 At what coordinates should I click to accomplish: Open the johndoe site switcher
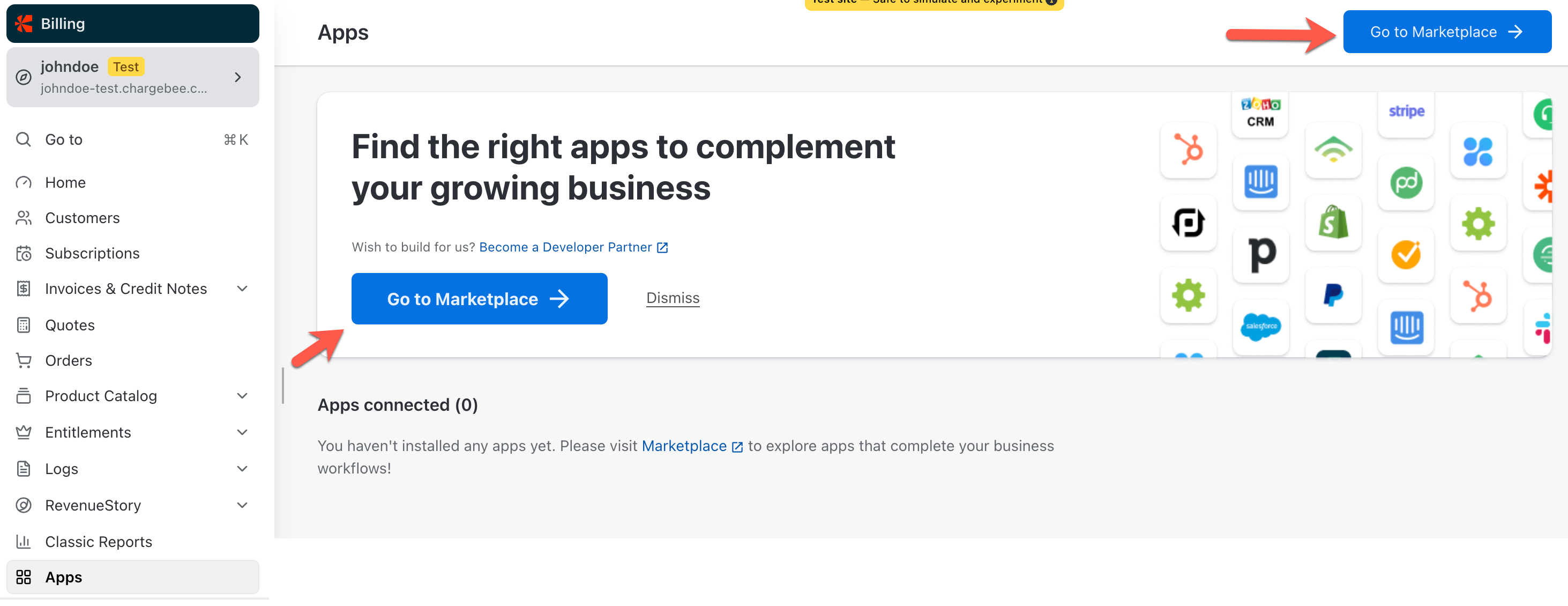(x=133, y=77)
